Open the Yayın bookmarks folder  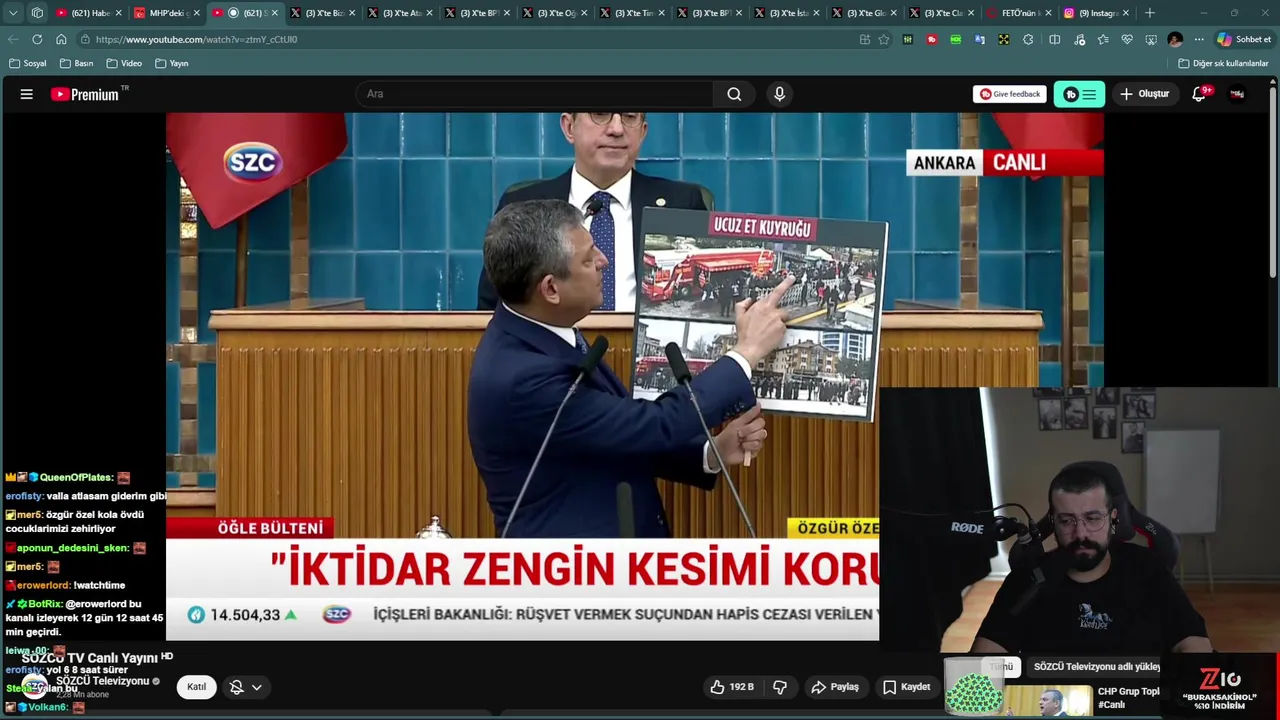click(172, 63)
